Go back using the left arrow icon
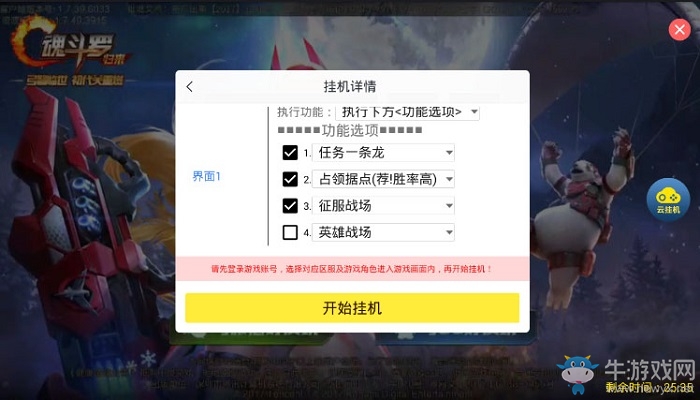The height and width of the screenshot is (400, 700). pos(190,87)
